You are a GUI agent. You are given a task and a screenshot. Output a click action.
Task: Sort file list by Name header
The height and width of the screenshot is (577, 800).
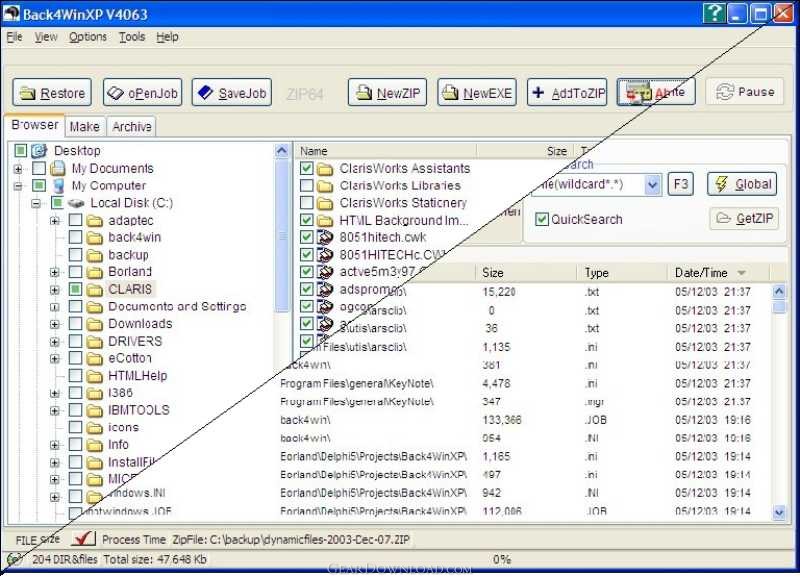click(386, 151)
